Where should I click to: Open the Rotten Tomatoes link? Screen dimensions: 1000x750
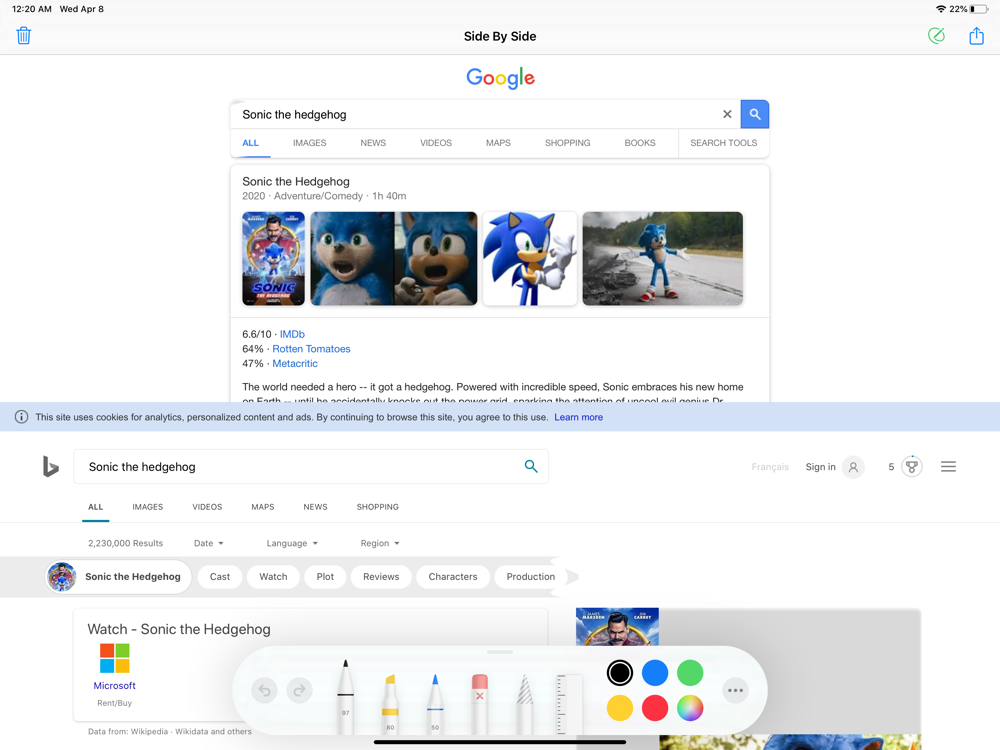pyautogui.click(x=311, y=349)
